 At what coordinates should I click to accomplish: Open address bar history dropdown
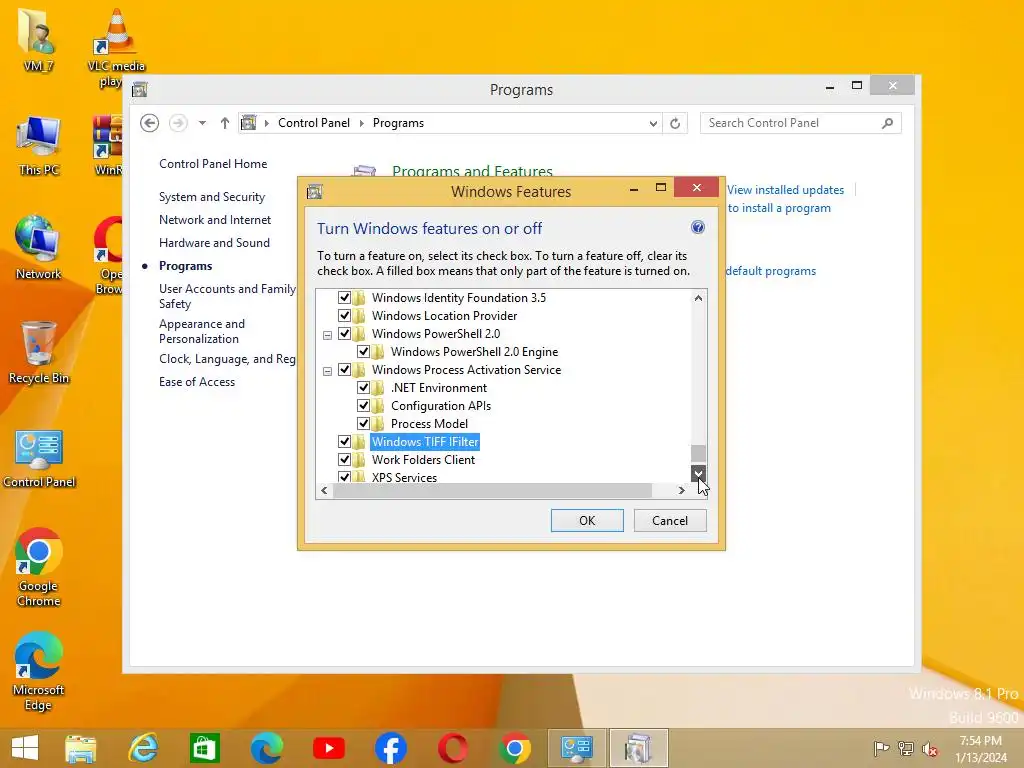(x=653, y=123)
